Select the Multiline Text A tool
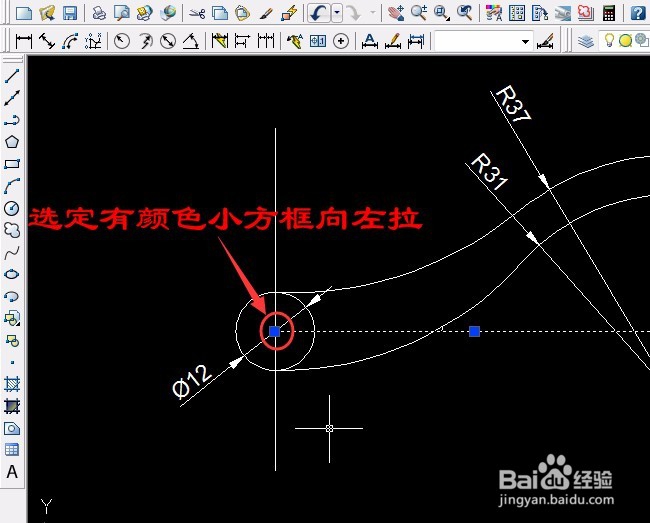The height and width of the screenshot is (523, 650). 12,472
